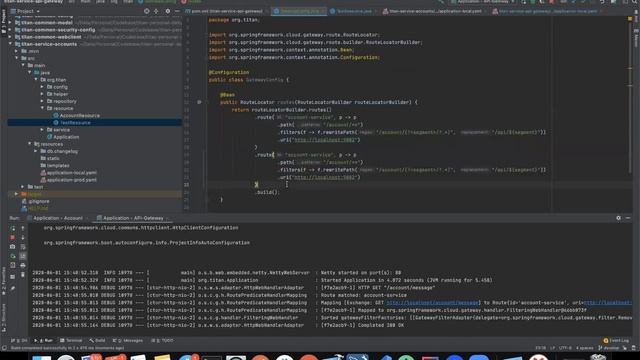The height and width of the screenshot is (360, 640).
Task: Expand the config package
Action: pyautogui.click(x=42, y=87)
